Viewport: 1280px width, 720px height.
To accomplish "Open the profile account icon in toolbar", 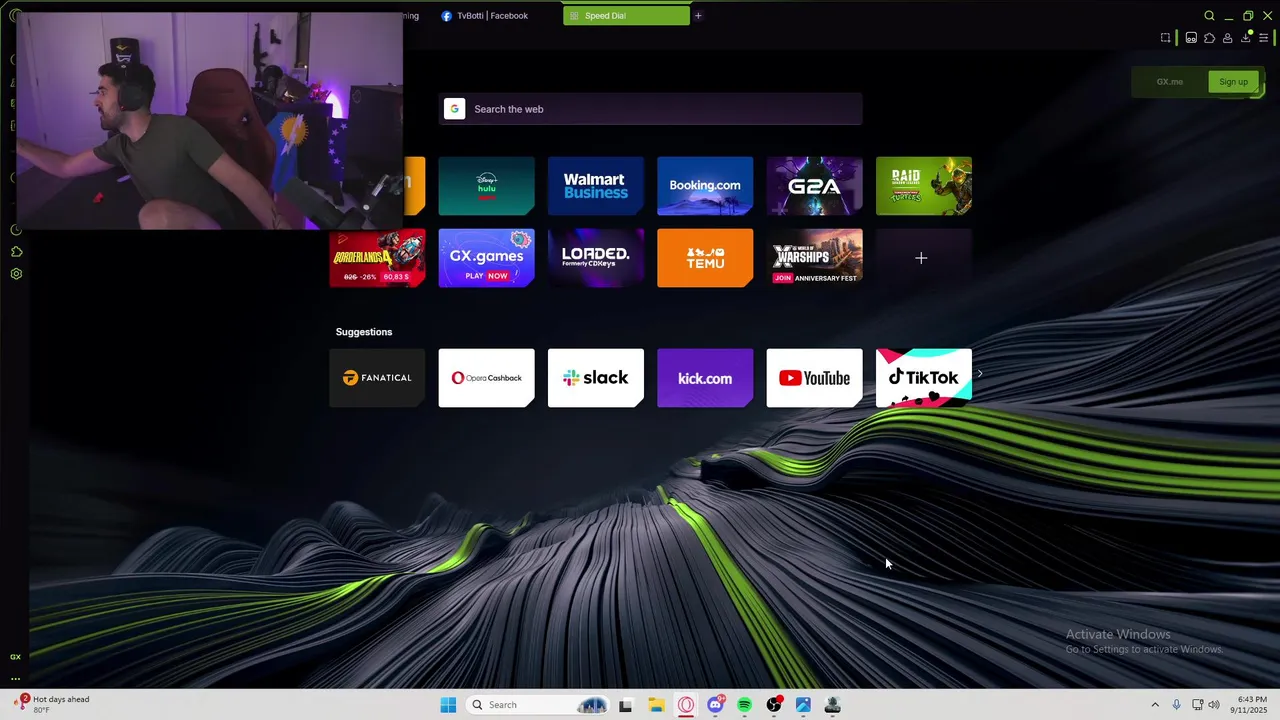I will click(x=1227, y=38).
